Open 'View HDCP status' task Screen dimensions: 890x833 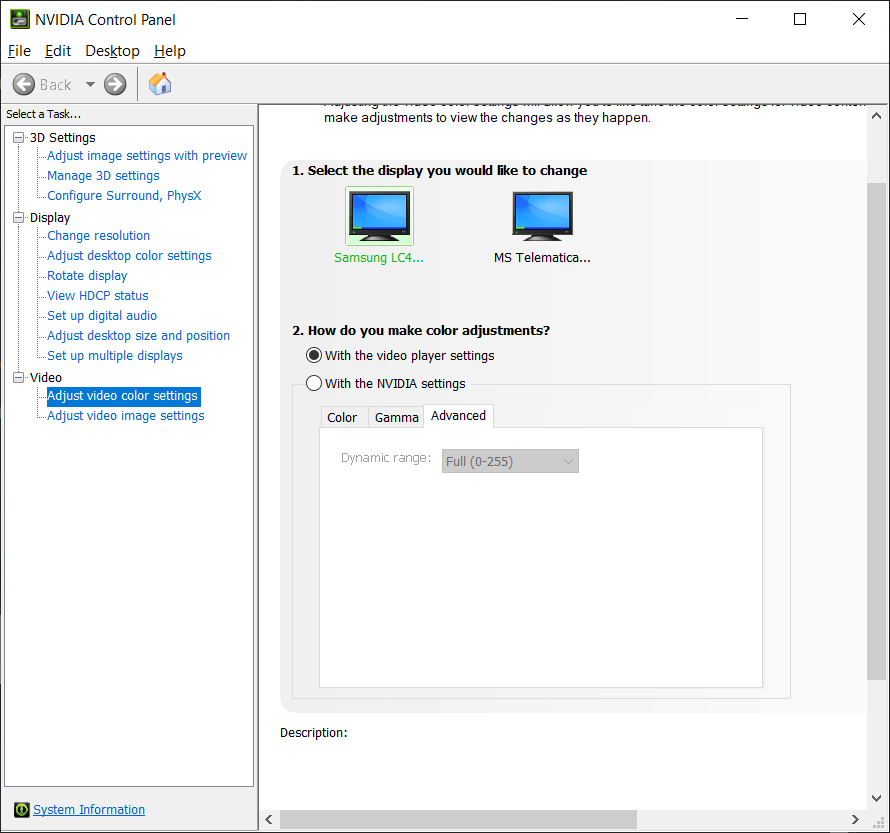click(x=98, y=296)
